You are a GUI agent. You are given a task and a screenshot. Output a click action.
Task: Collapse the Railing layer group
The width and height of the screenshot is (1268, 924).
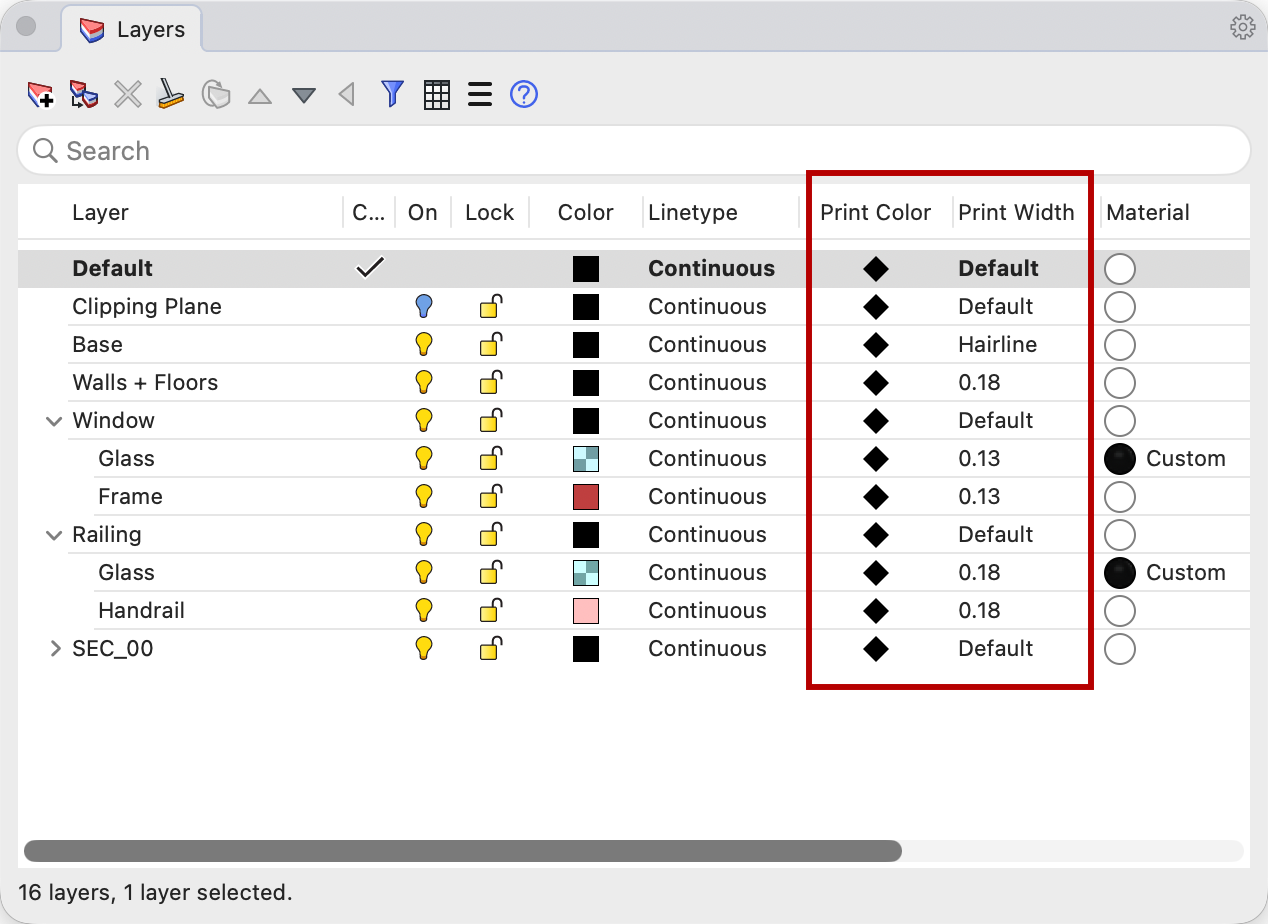click(54, 536)
